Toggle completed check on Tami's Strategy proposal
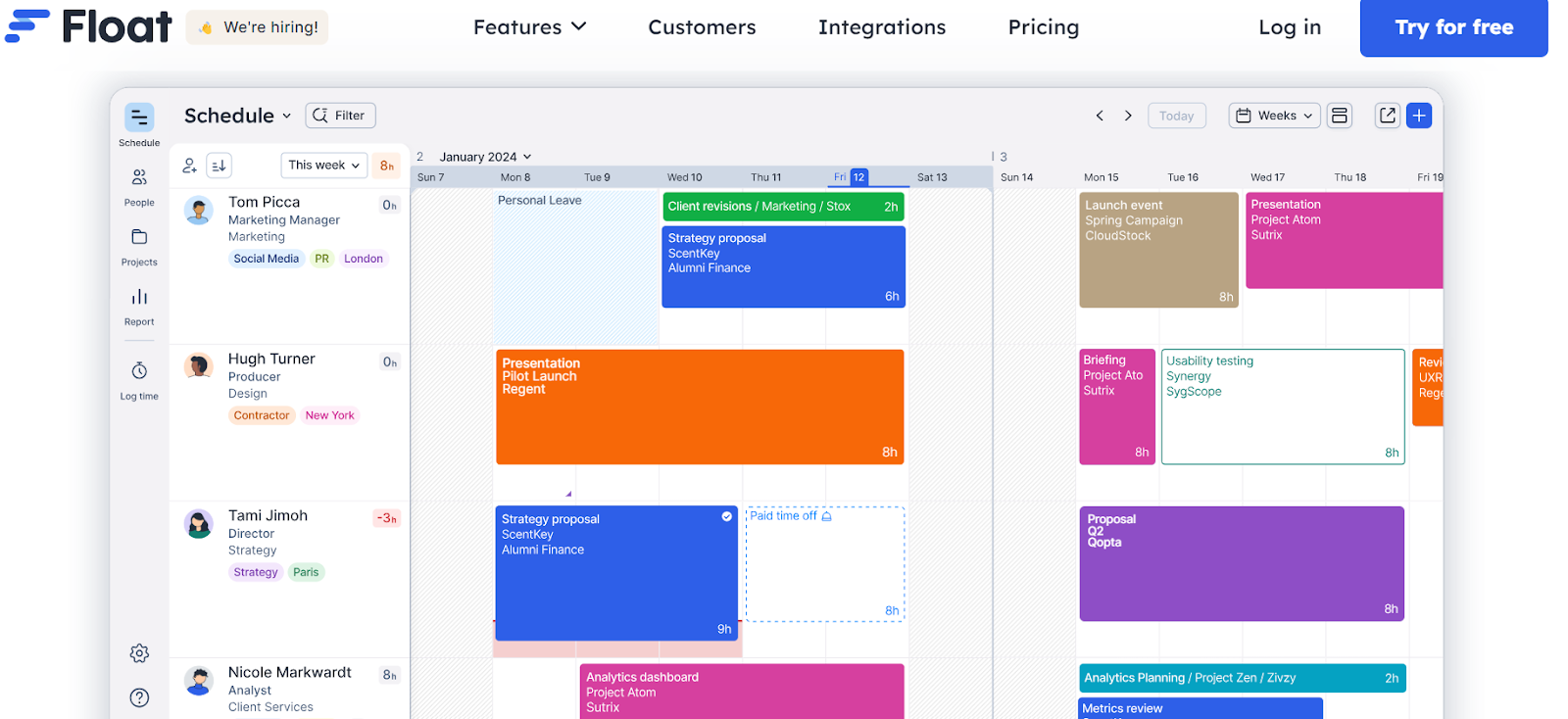Viewport: 1568px width, 719px height. pyautogui.click(x=726, y=516)
